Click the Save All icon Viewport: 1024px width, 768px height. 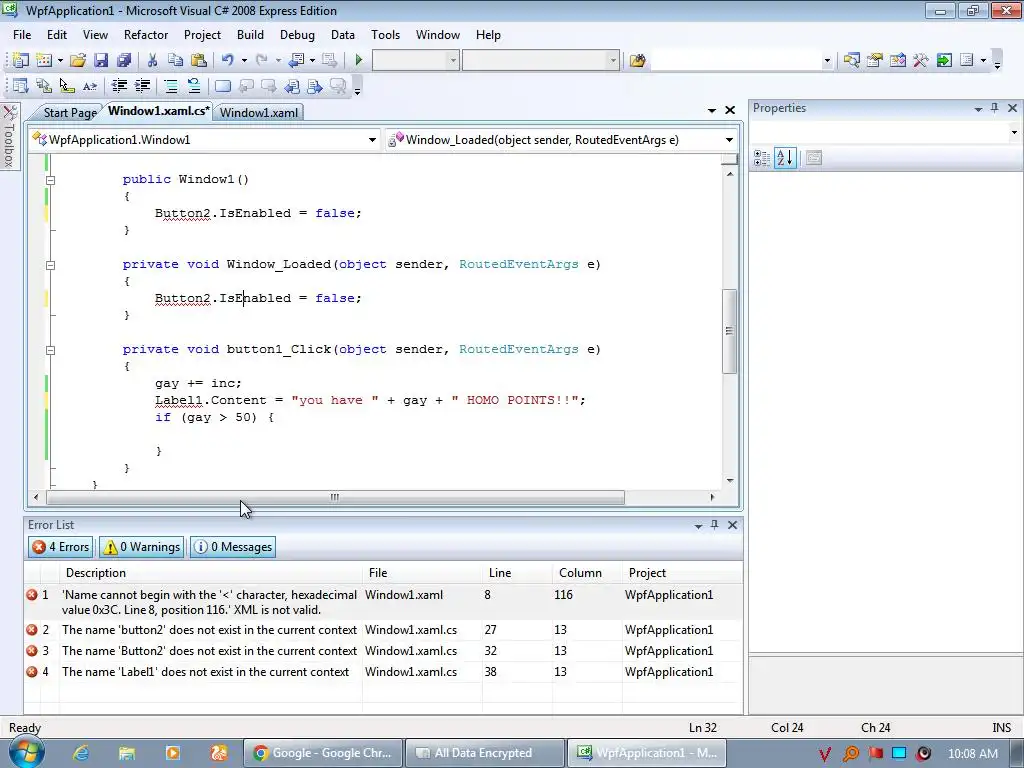[124, 61]
